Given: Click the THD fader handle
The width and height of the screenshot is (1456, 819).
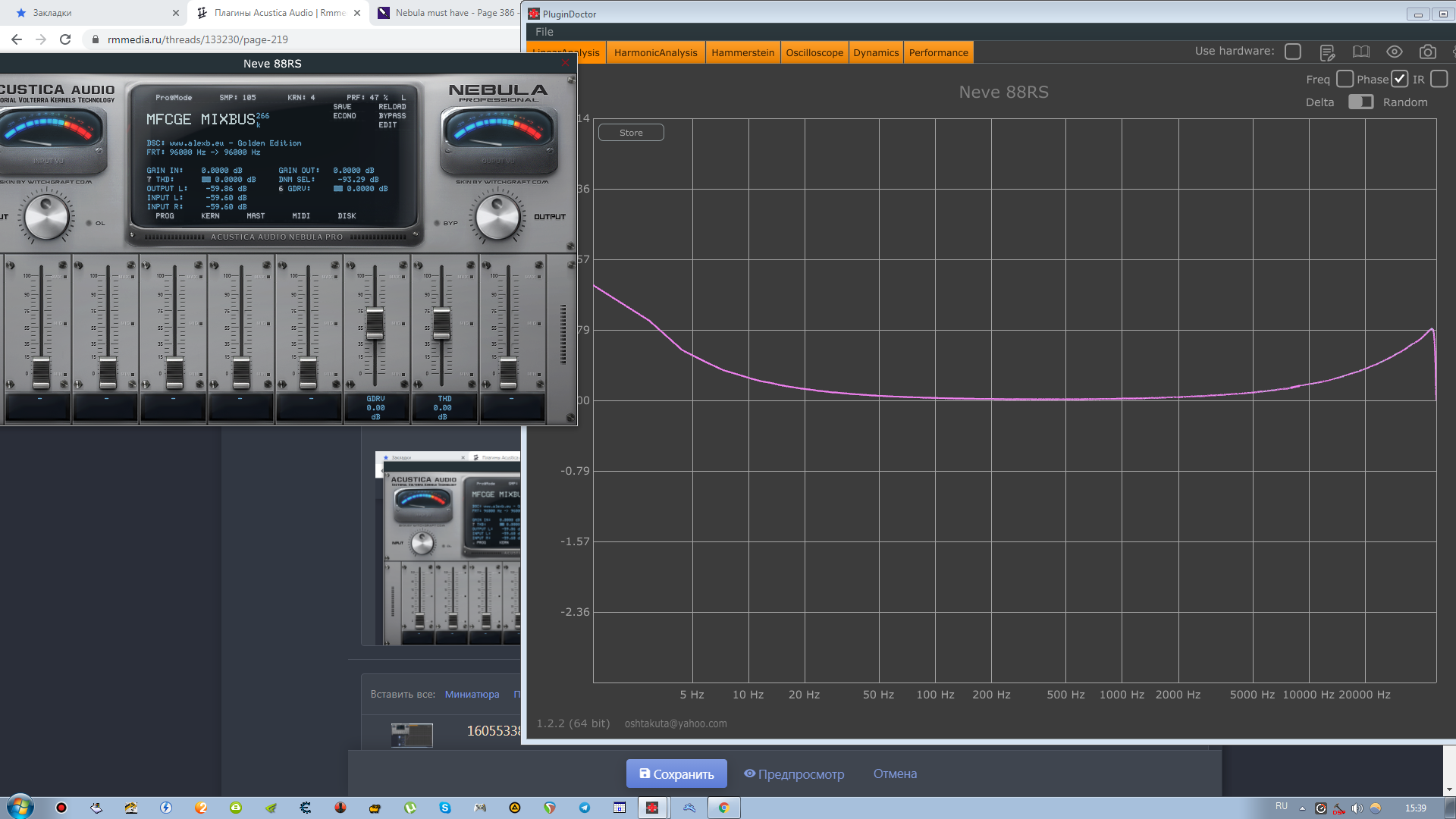Looking at the screenshot, I should (441, 324).
